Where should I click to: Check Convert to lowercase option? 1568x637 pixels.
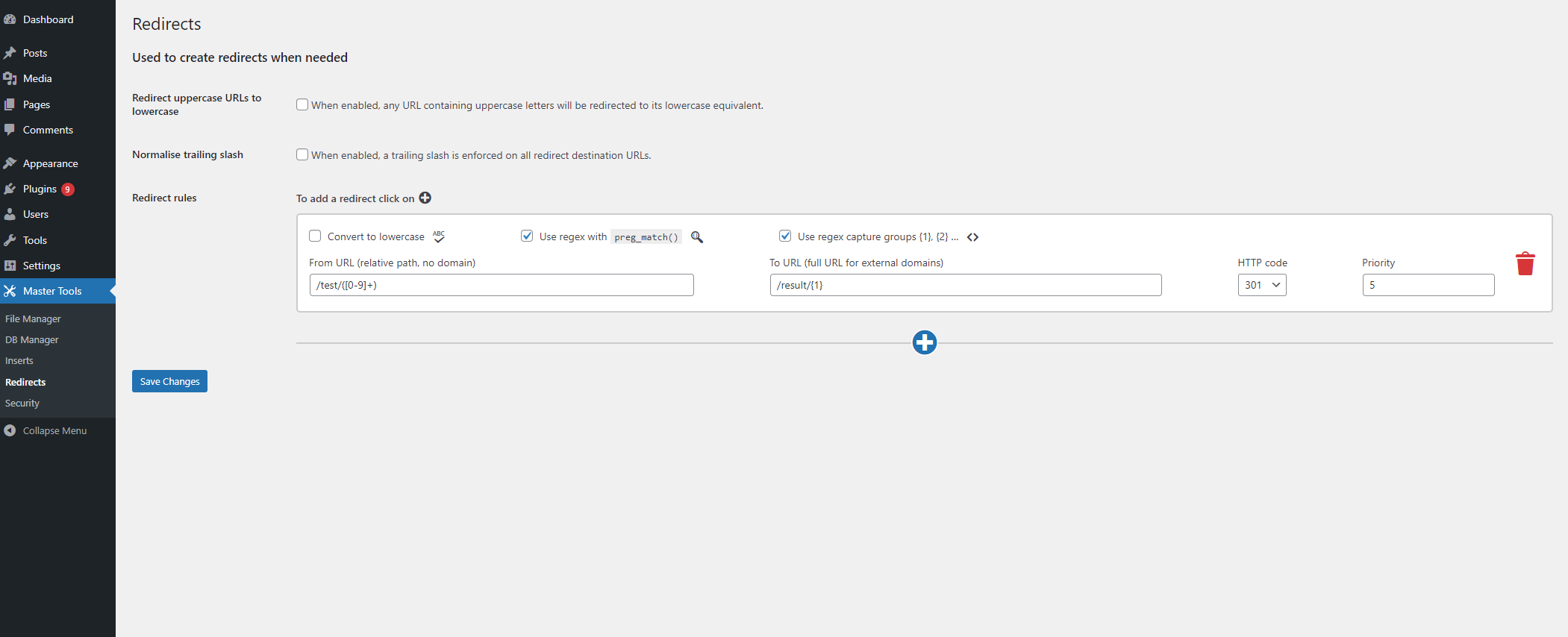click(315, 236)
